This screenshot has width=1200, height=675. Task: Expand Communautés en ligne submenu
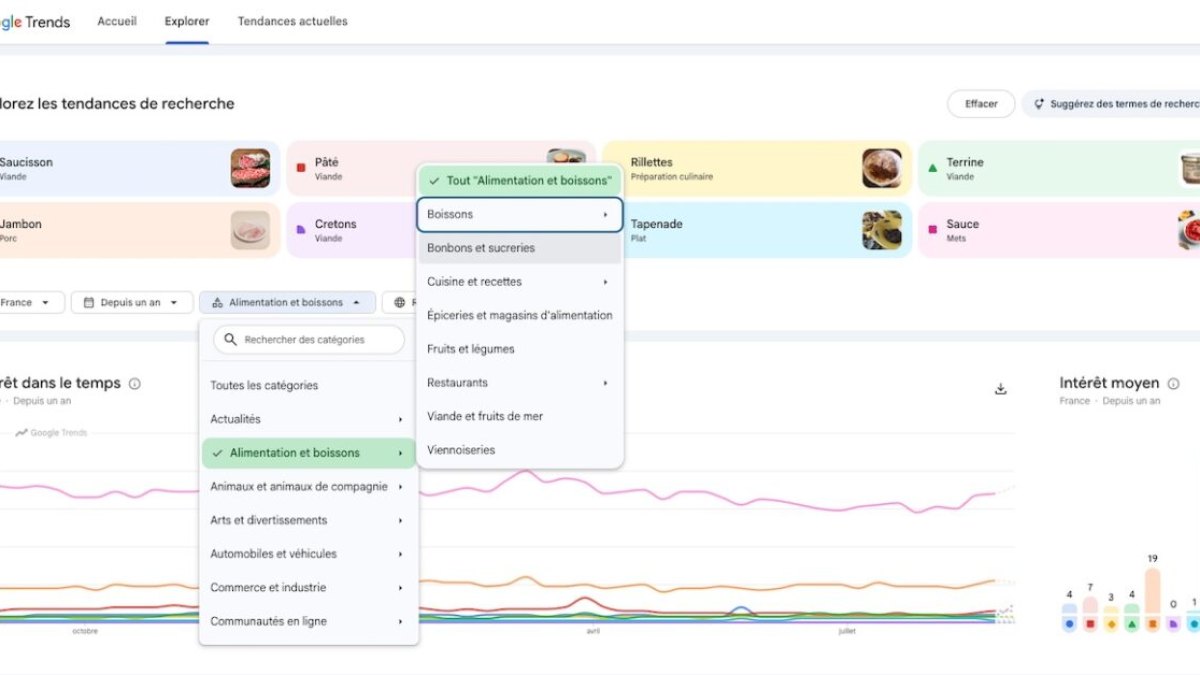click(x=309, y=621)
